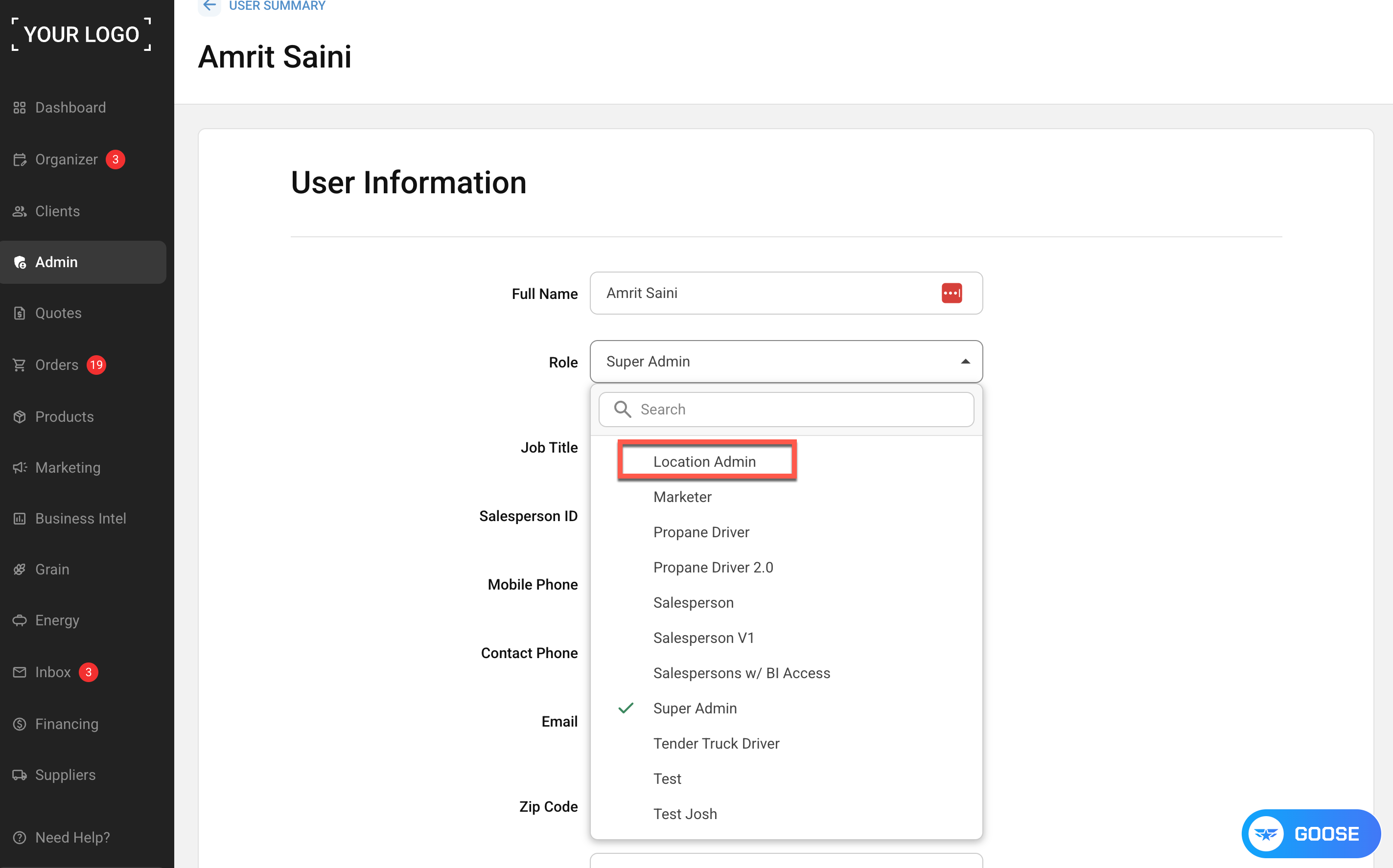The image size is (1393, 868).
Task: Collapse the Role dropdown arrow
Action: [x=965, y=362]
